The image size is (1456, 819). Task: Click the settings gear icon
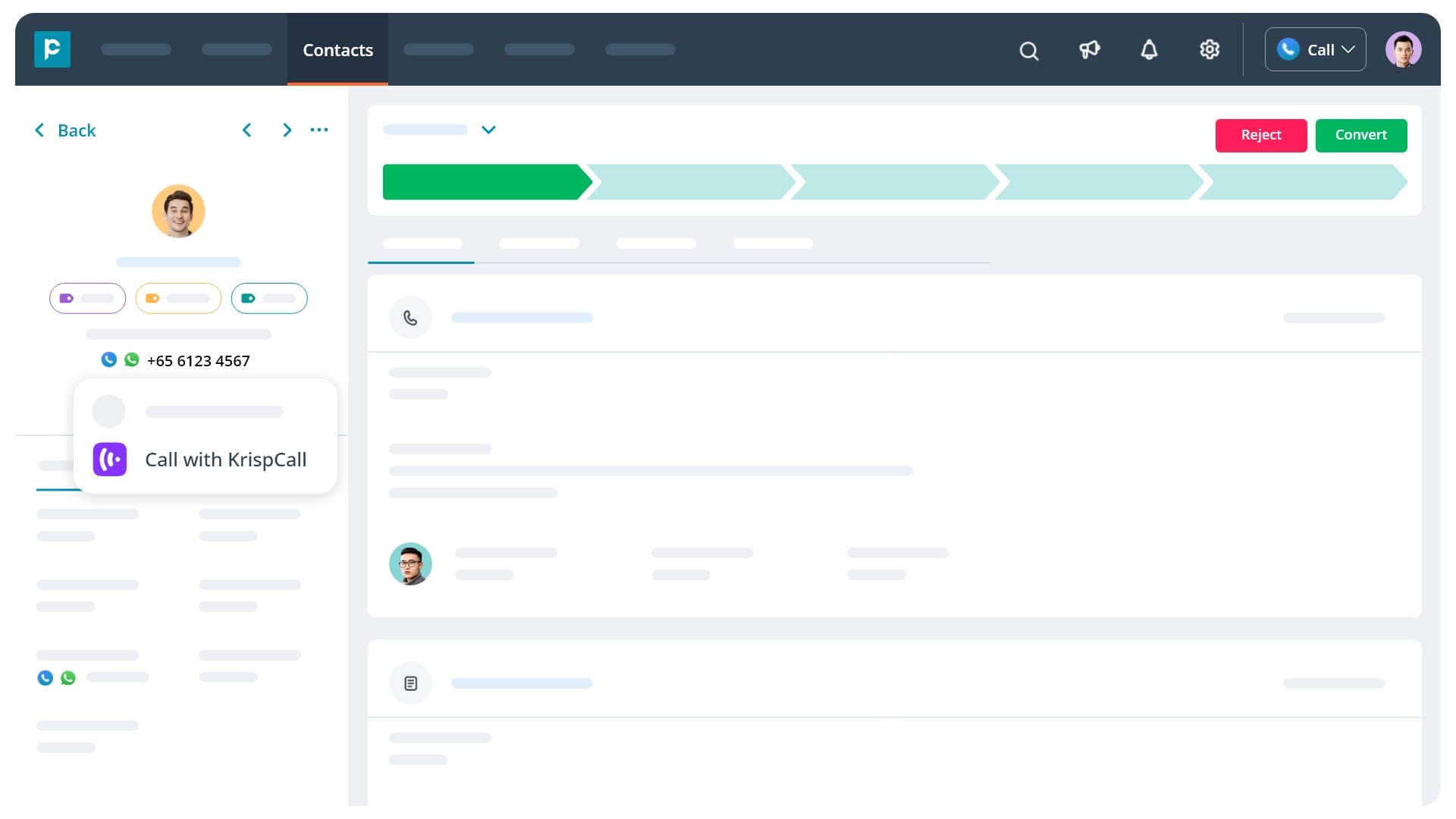[x=1210, y=49]
